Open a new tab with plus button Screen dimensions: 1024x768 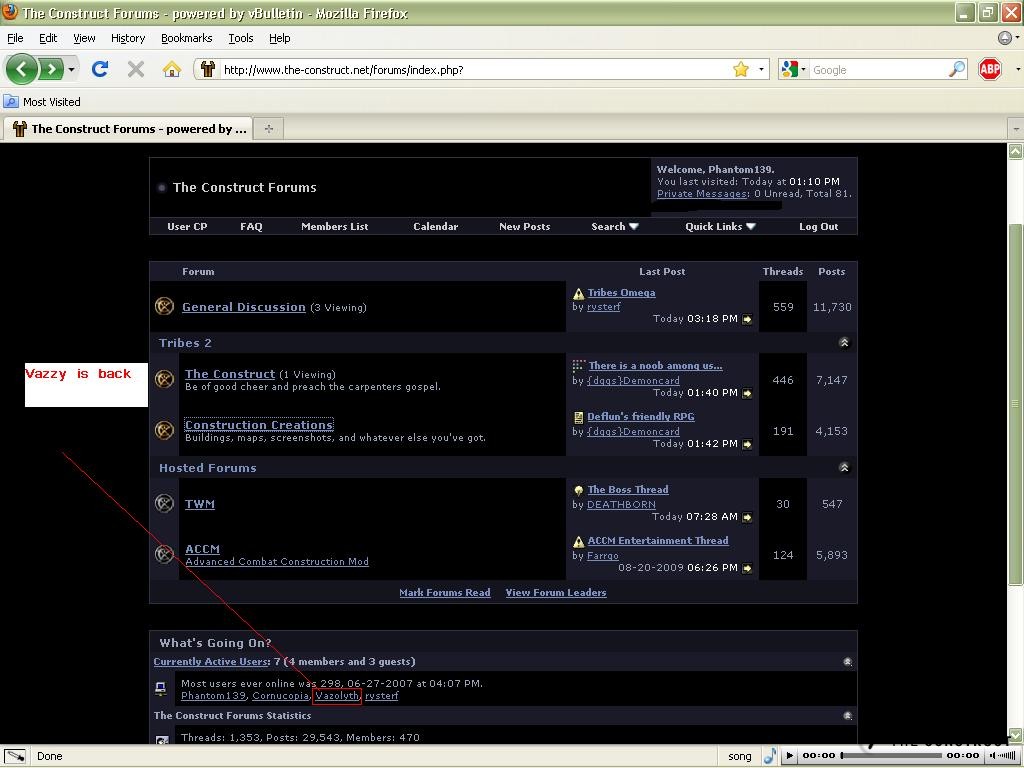coord(268,129)
